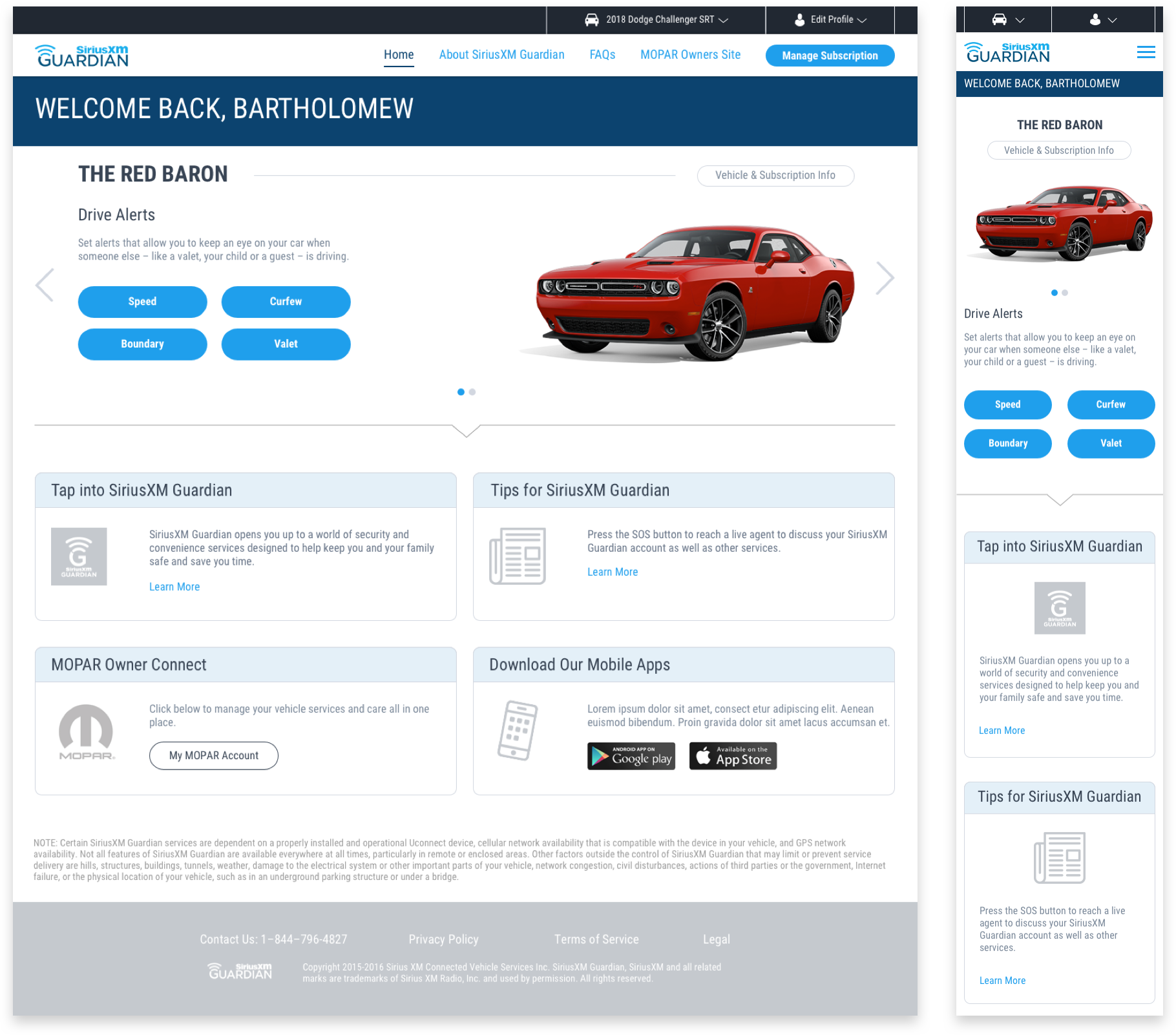
Task: Click the mobile phone icon in Download Apps card
Action: tap(517, 731)
